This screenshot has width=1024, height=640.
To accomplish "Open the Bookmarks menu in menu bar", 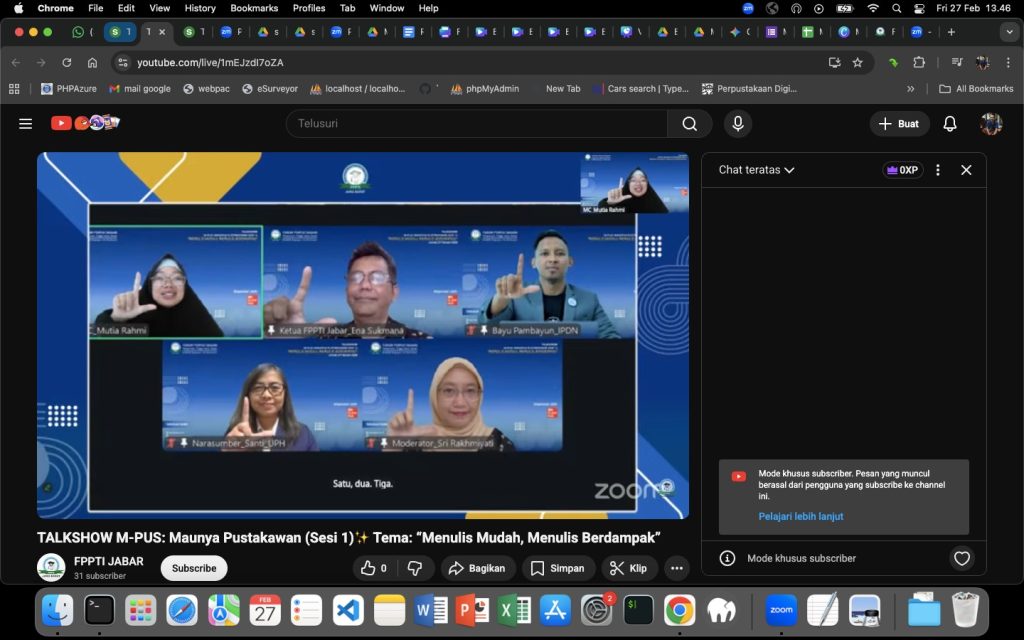I will click(x=254, y=8).
